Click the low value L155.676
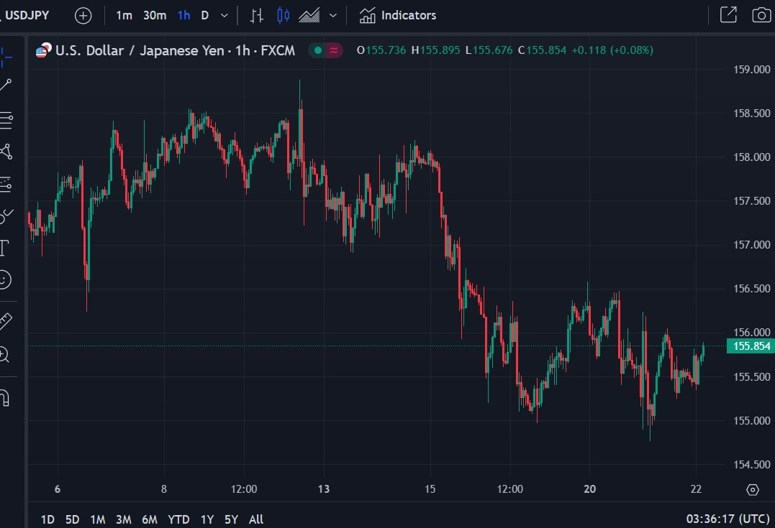The image size is (775, 528). click(x=489, y=50)
